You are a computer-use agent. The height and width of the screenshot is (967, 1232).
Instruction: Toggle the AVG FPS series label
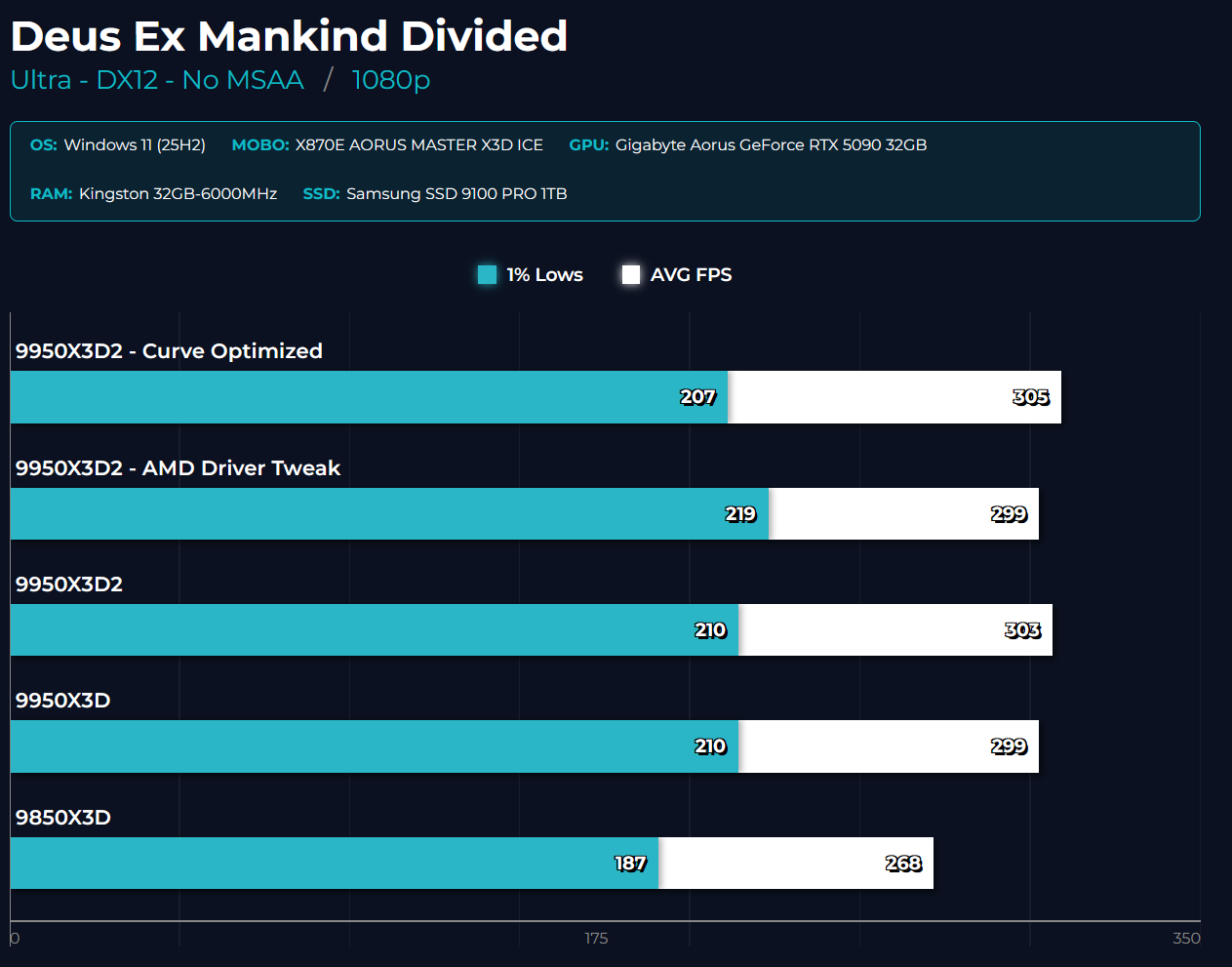coord(691,275)
